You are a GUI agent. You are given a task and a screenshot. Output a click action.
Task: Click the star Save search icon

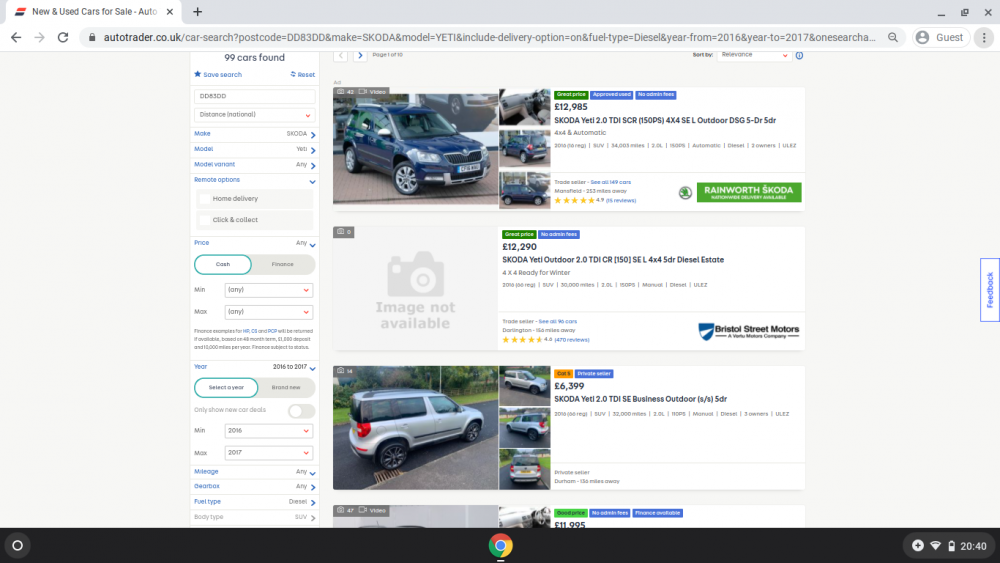(x=198, y=74)
